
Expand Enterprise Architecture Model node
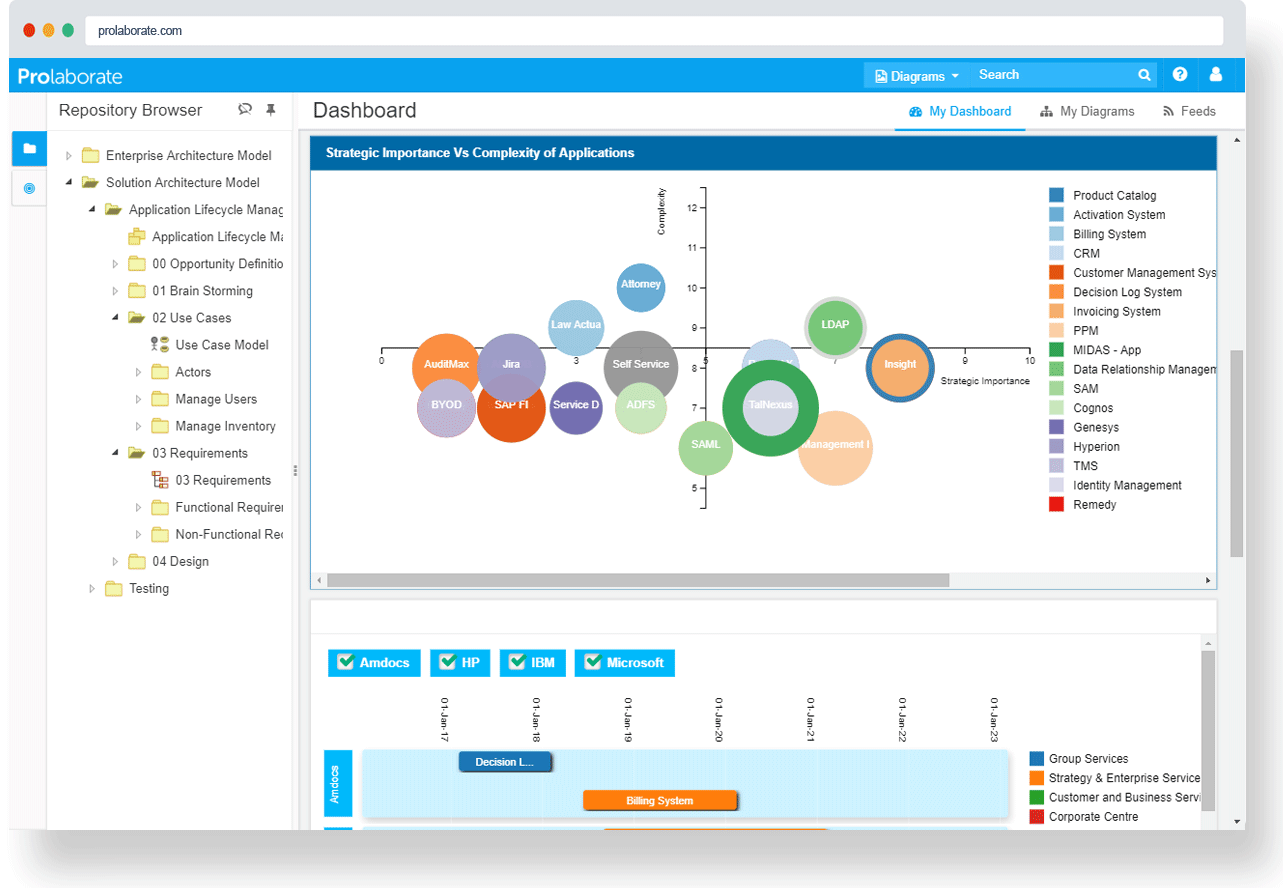(69, 156)
